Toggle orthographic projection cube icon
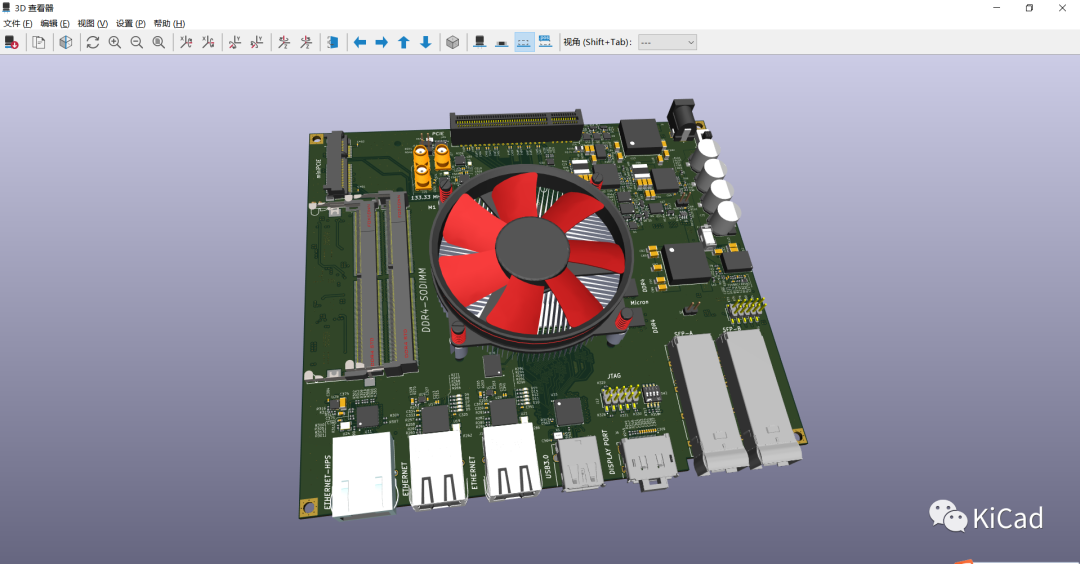 coord(453,42)
